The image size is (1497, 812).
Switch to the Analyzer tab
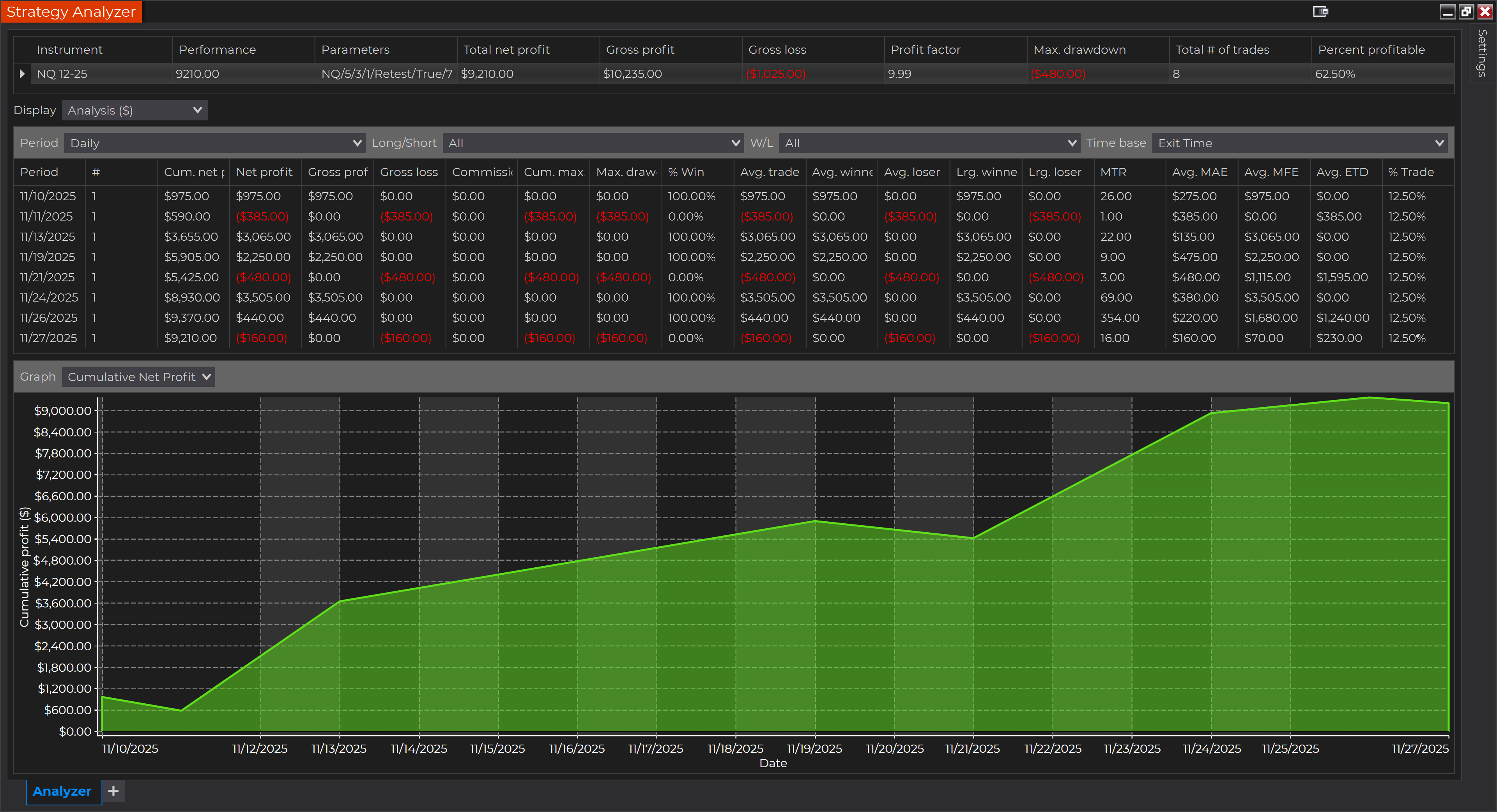coord(62,791)
